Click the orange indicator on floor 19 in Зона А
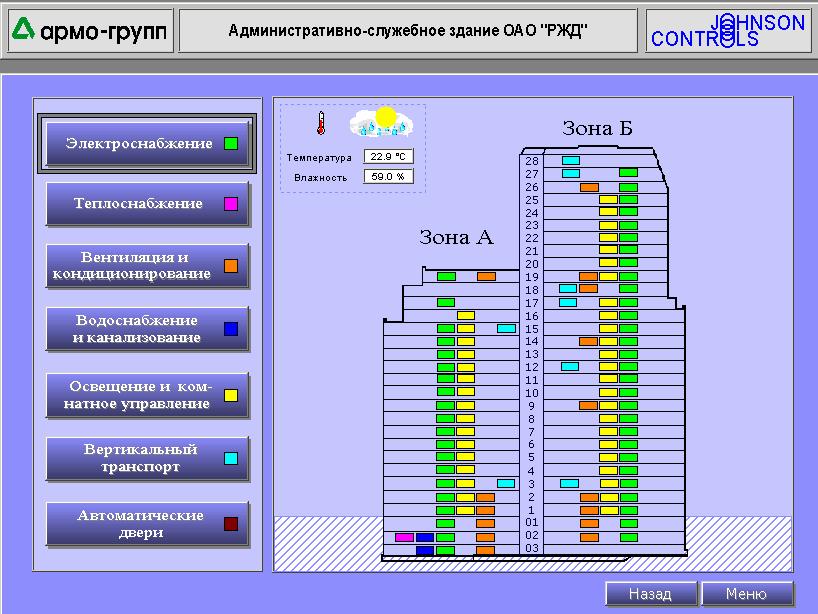The image size is (818, 614). pos(486,276)
